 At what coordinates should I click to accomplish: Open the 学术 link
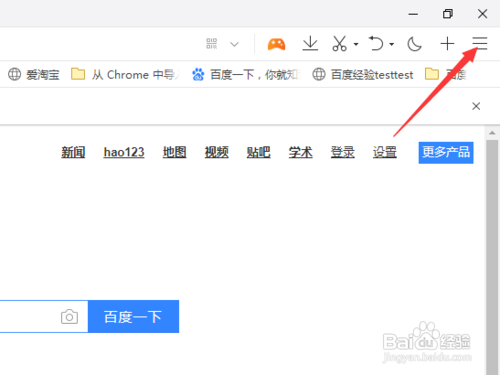click(x=300, y=152)
